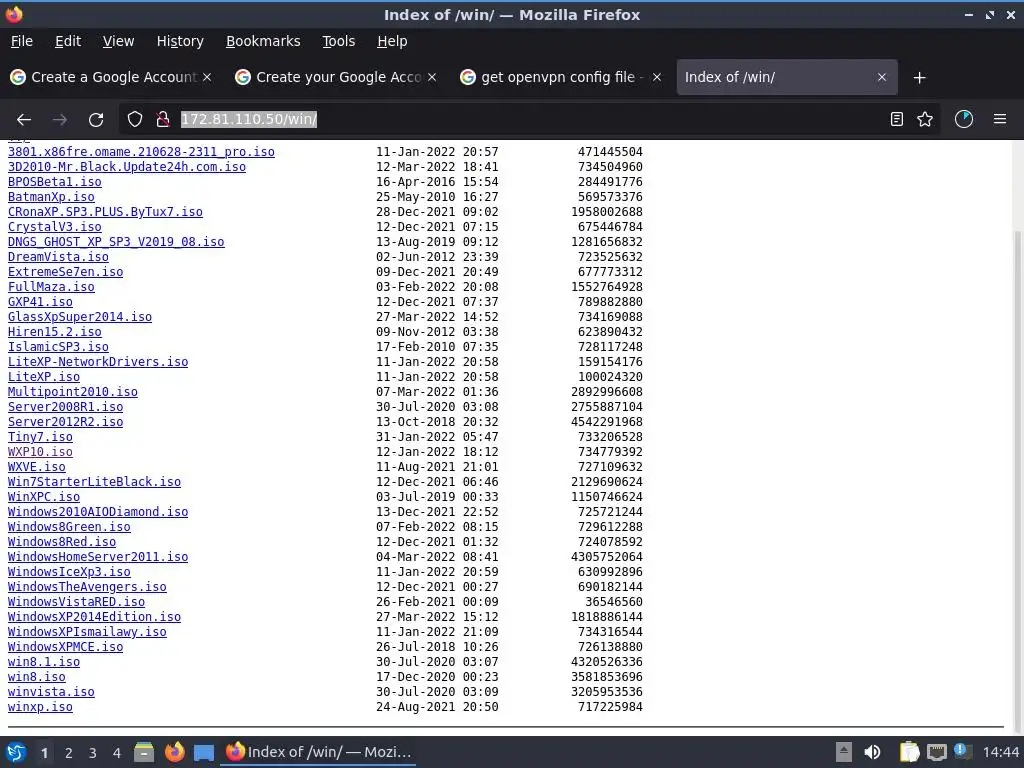Click the WindowsTheAvengers.iso link
The image size is (1024, 768).
[x=87, y=587]
